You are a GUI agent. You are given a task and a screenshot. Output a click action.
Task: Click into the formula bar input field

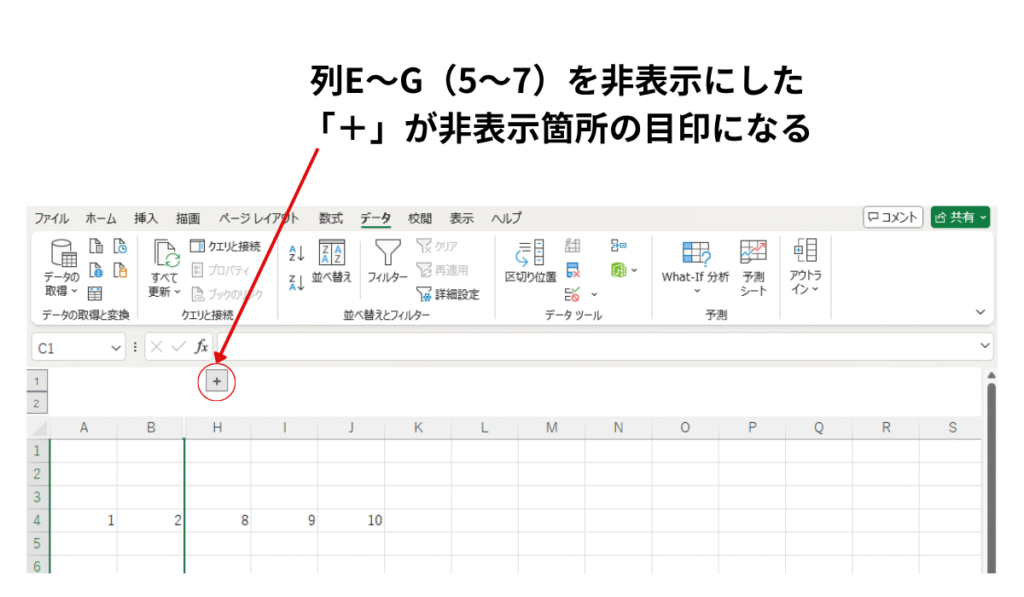click(x=600, y=347)
